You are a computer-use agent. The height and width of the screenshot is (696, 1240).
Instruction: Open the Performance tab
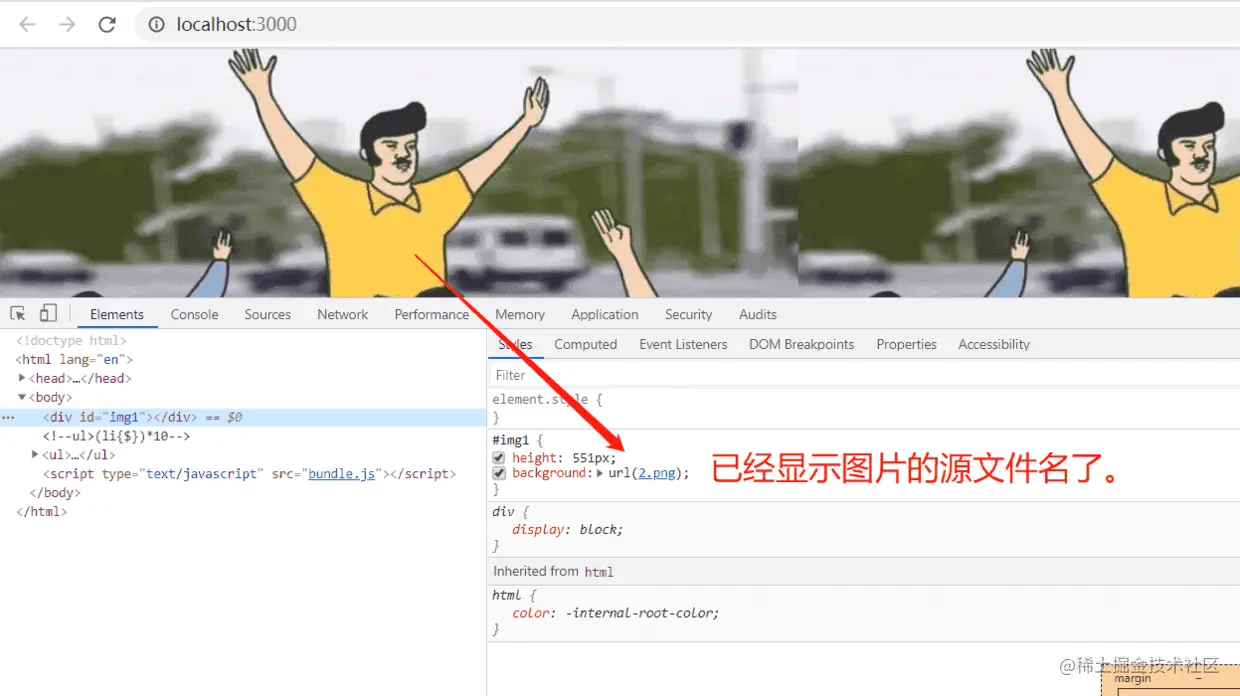(432, 314)
